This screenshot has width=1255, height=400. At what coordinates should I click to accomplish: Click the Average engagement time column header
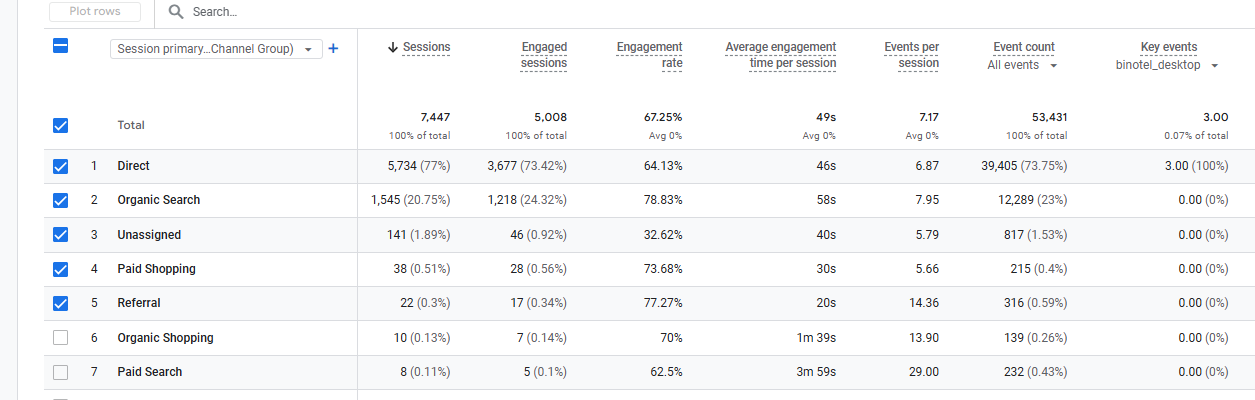(780, 55)
